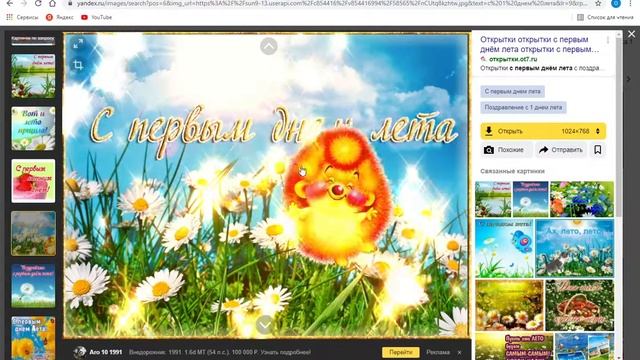This screenshot has width=640, height=360.
Task: Open the Яндекс bookmark
Action: click(x=60, y=17)
